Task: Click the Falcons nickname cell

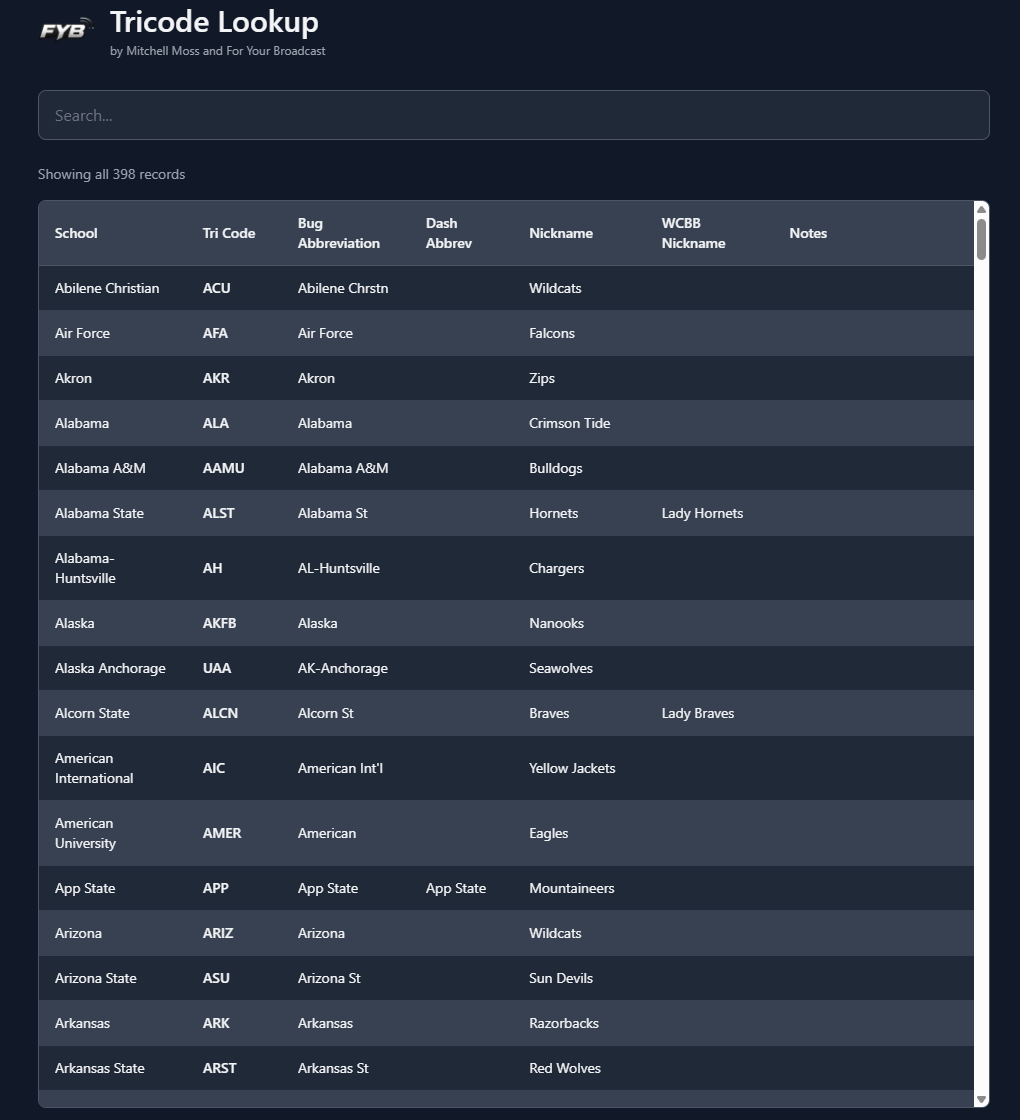Action: coord(551,333)
